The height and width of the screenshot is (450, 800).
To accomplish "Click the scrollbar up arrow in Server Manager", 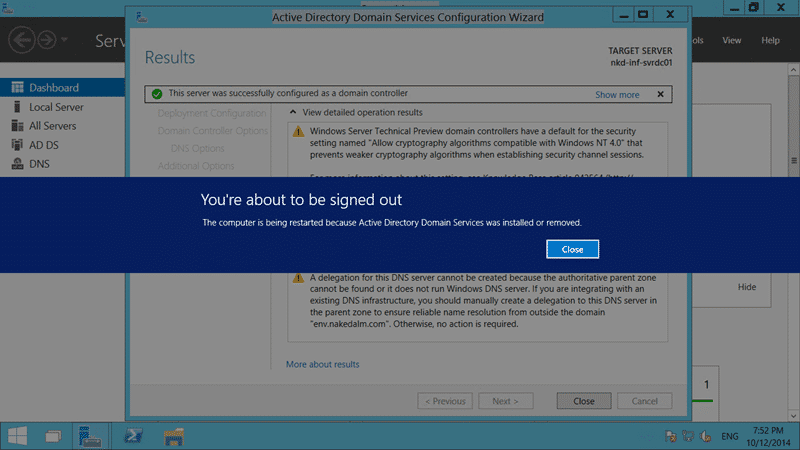I will tap(794, 69).
